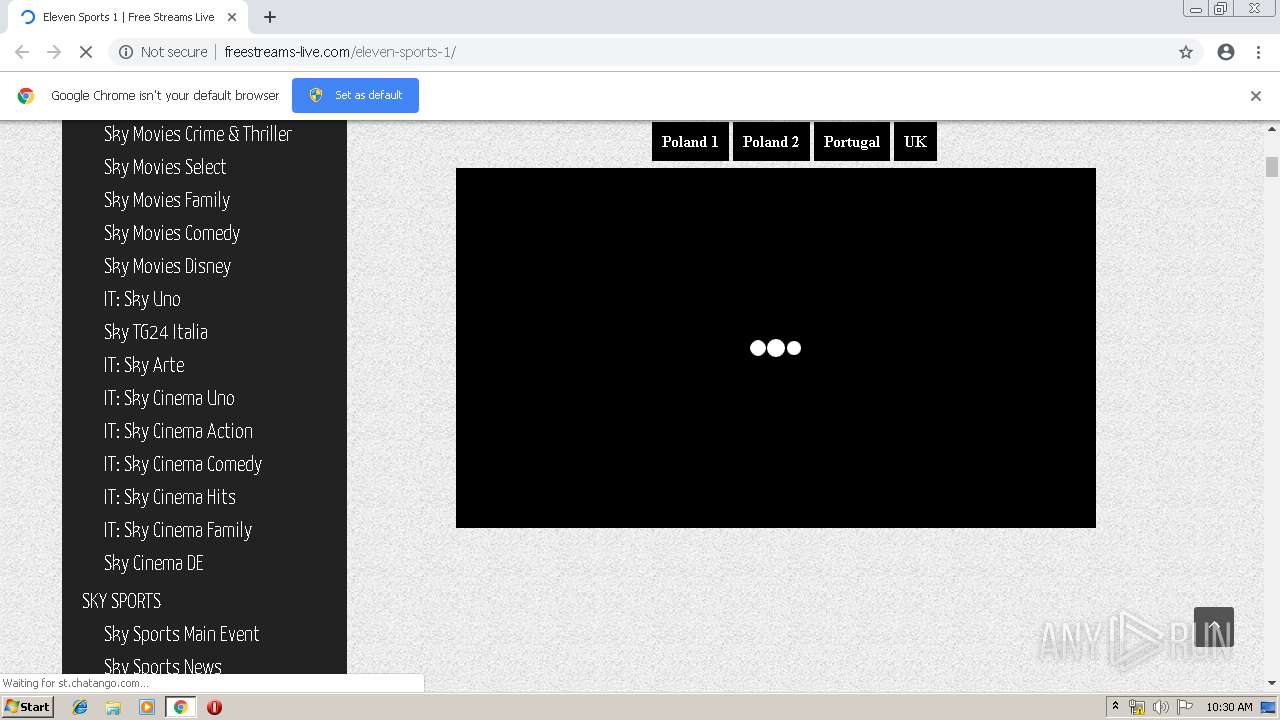Screen dimensions: 1280x720
Task: Open Action Center flag icon
Action: 1185,707
